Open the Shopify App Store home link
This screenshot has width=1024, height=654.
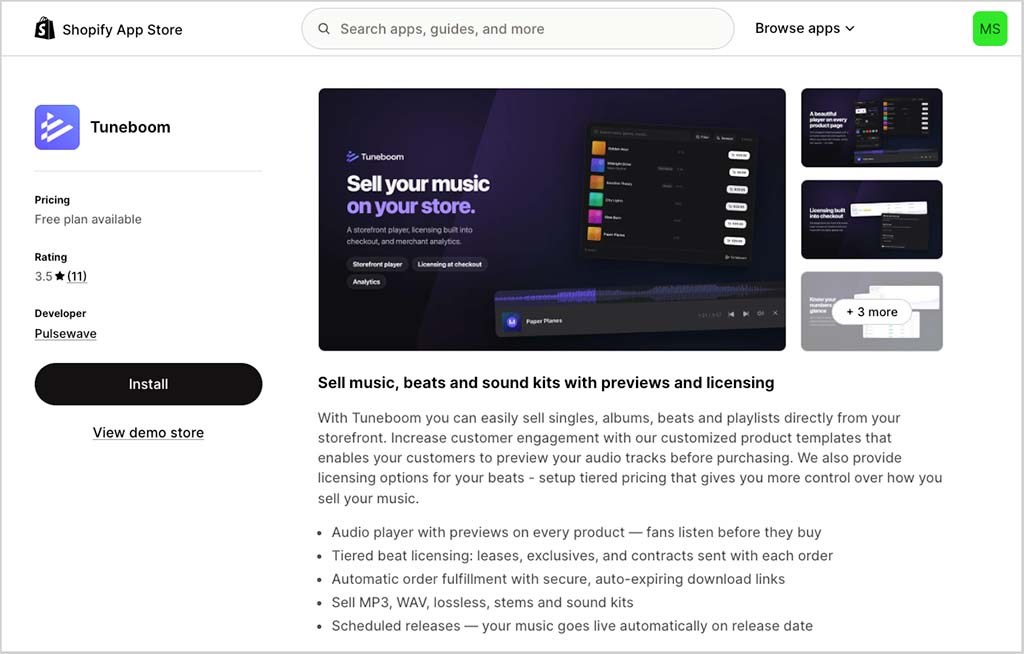[108, 29]
